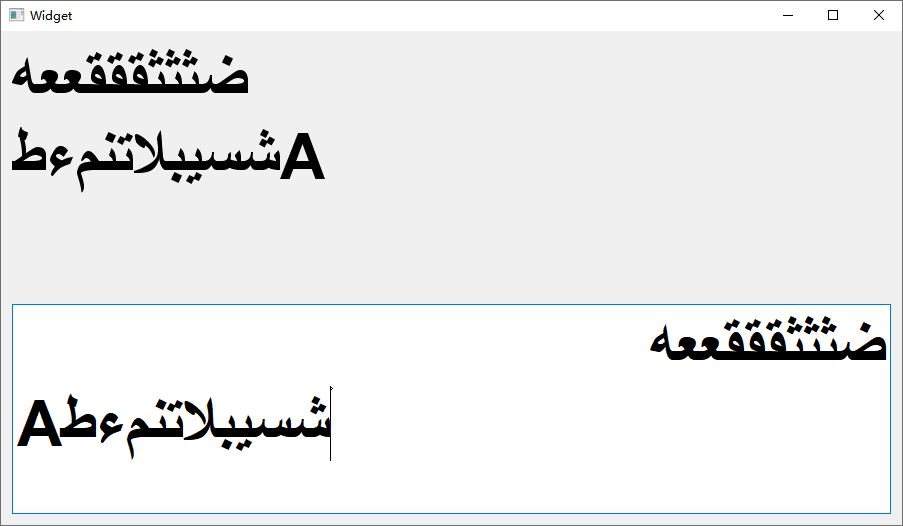Click the blinking text cursor in the text box
Image resolution: width=903 pixels, height=526 pixels.
point(331,423)
